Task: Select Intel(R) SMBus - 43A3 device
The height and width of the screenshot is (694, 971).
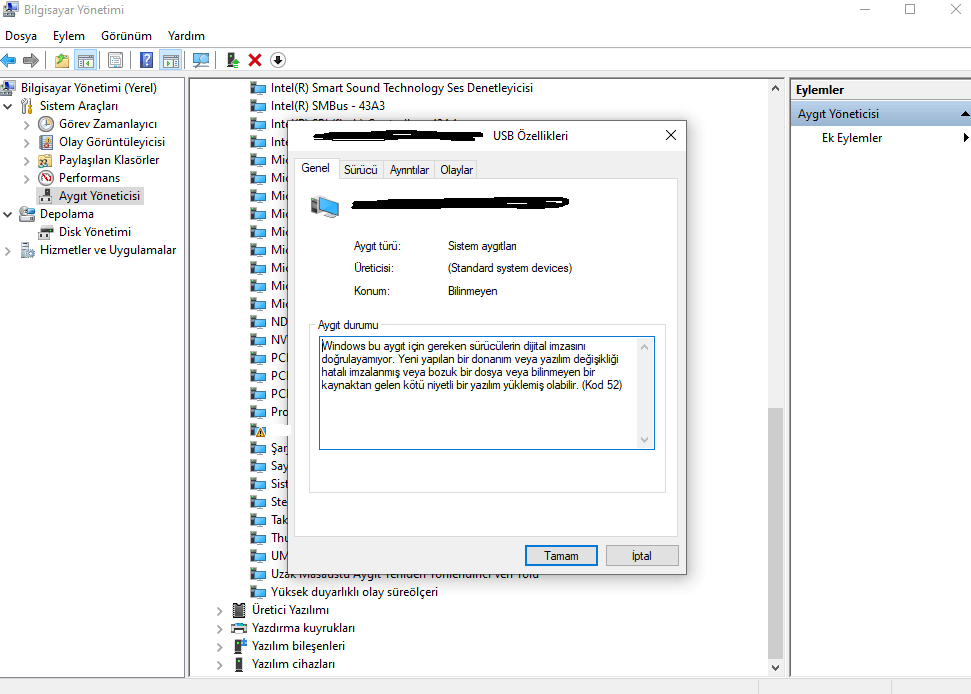Action: click(x=328, y=106)
